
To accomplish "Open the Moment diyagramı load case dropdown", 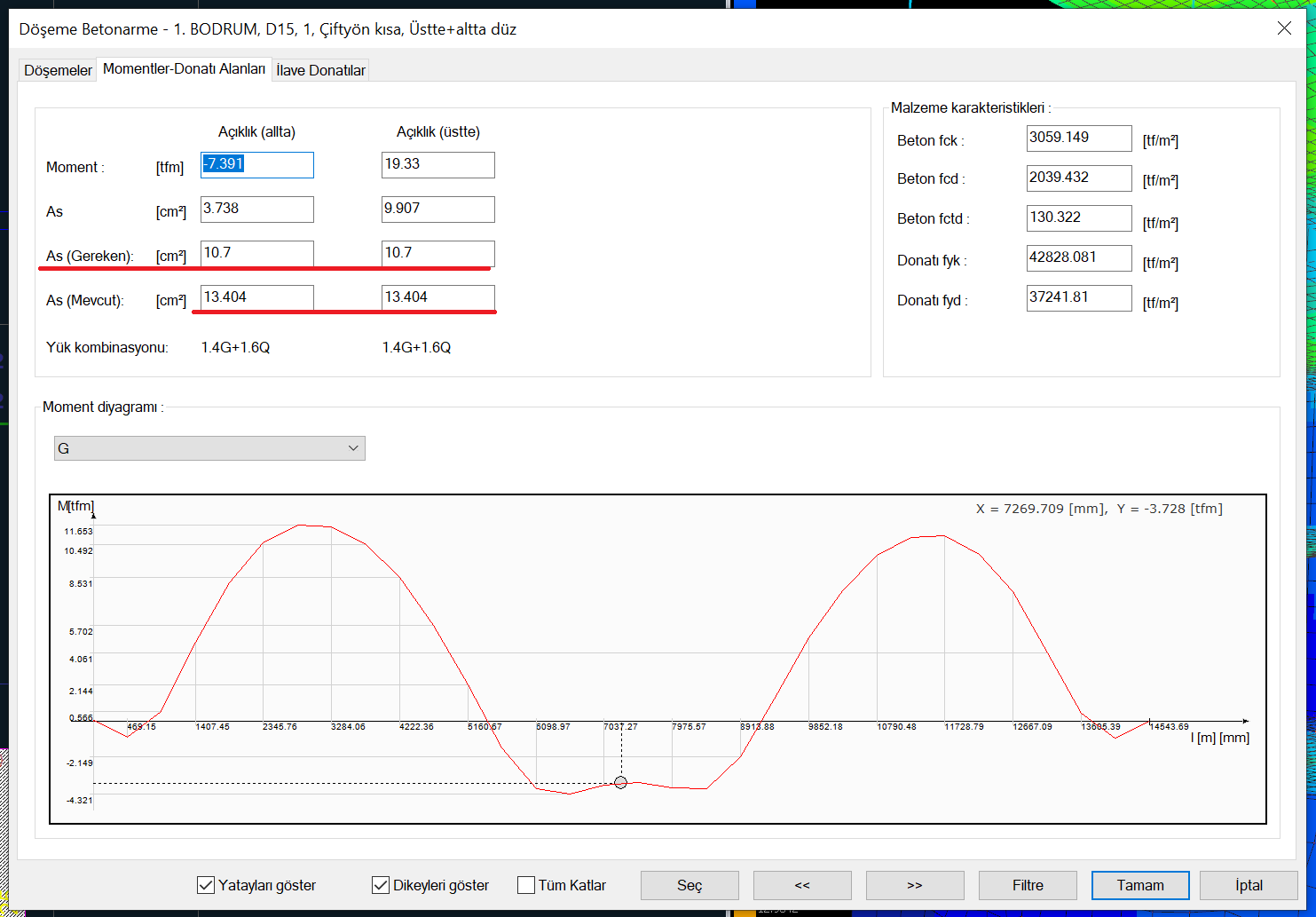I will click(209, 448).
